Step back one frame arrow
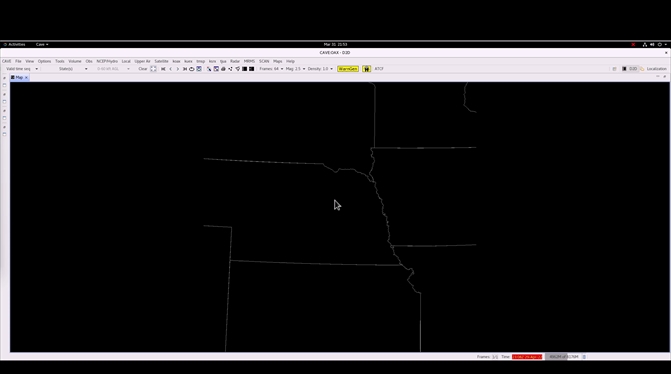The width and height of the screenshot is (671, 374). pos(170,69)
